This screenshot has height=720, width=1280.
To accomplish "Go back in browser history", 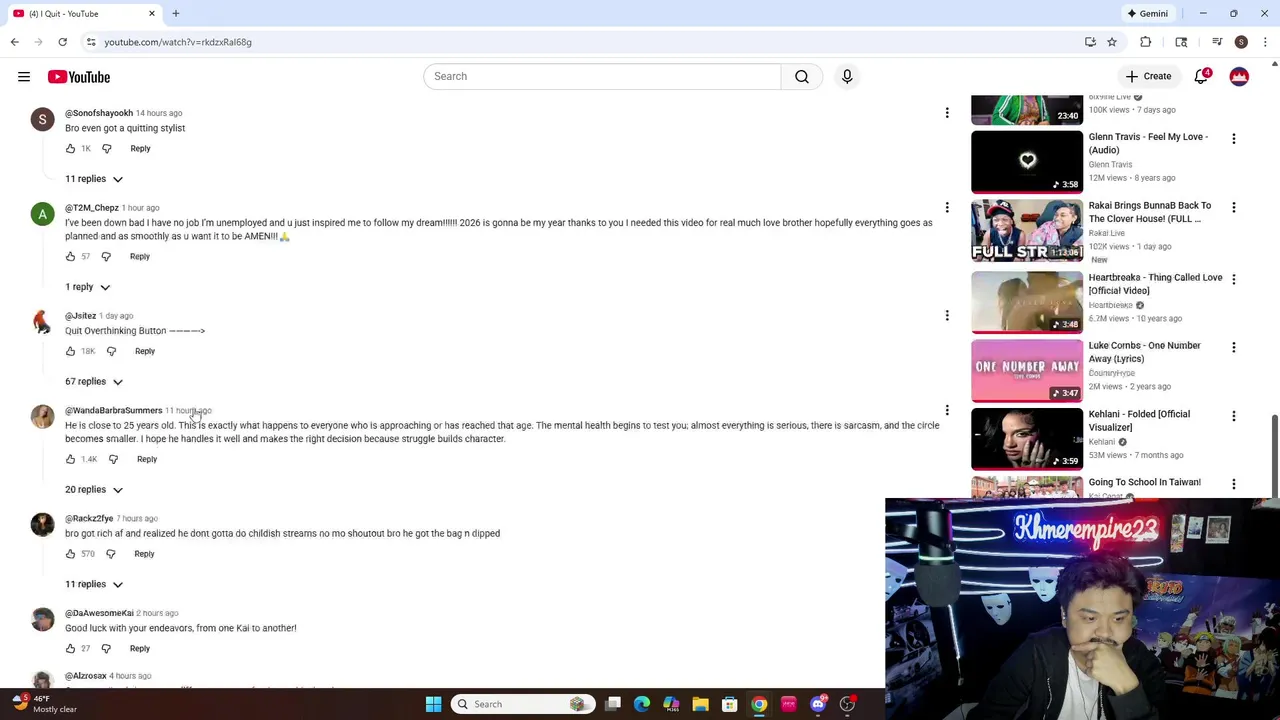I will (14, 42).
